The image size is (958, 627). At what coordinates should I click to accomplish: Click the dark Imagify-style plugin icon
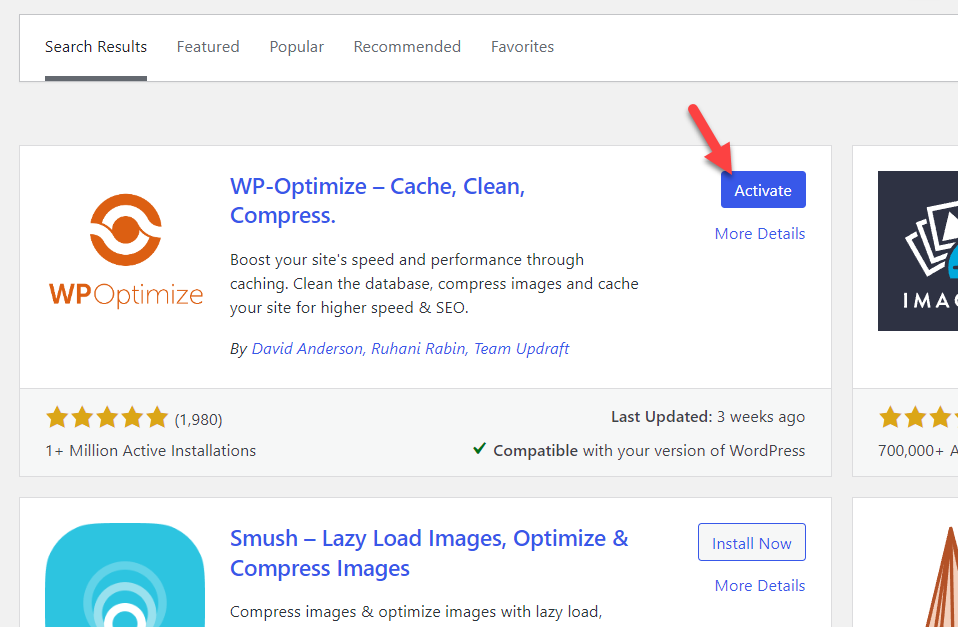[x=918, y=251]
